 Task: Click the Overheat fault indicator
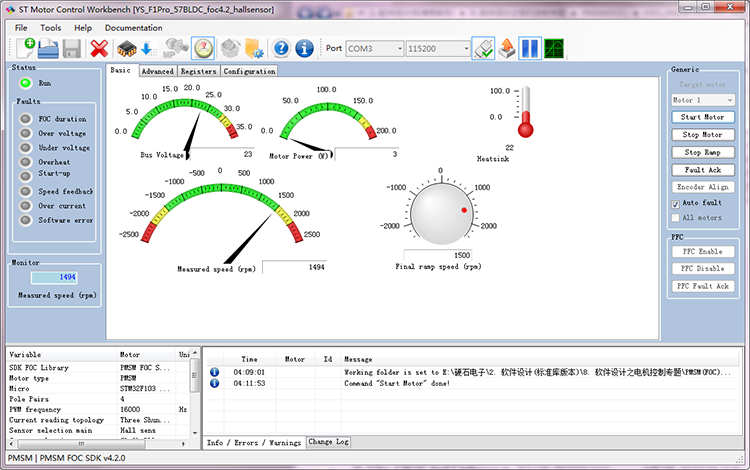pos(25,162)
